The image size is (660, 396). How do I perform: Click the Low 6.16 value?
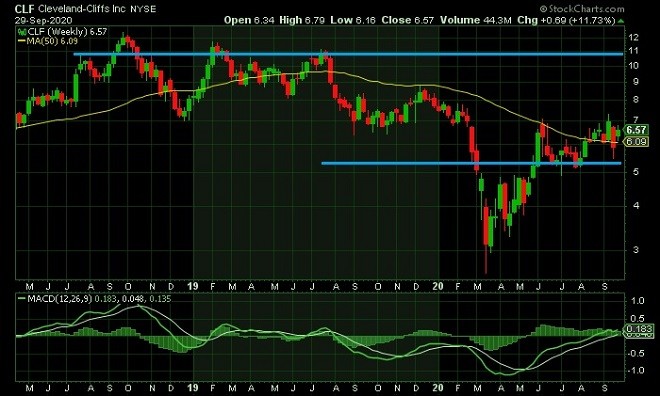click(x=353, y=20)
